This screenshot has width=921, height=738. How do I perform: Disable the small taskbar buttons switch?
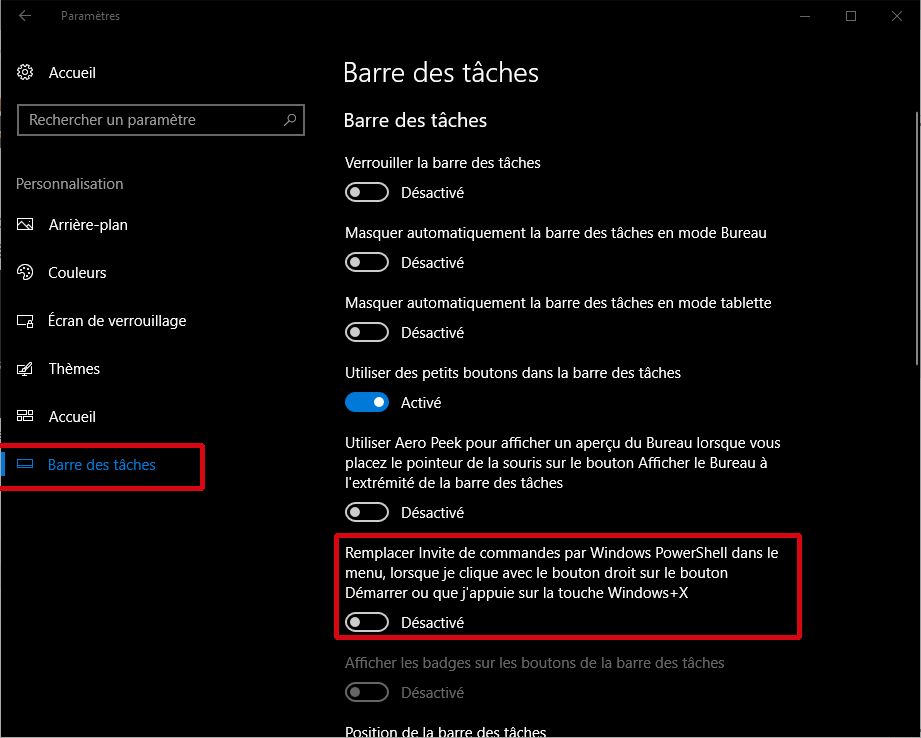click(x=366, y=402)
